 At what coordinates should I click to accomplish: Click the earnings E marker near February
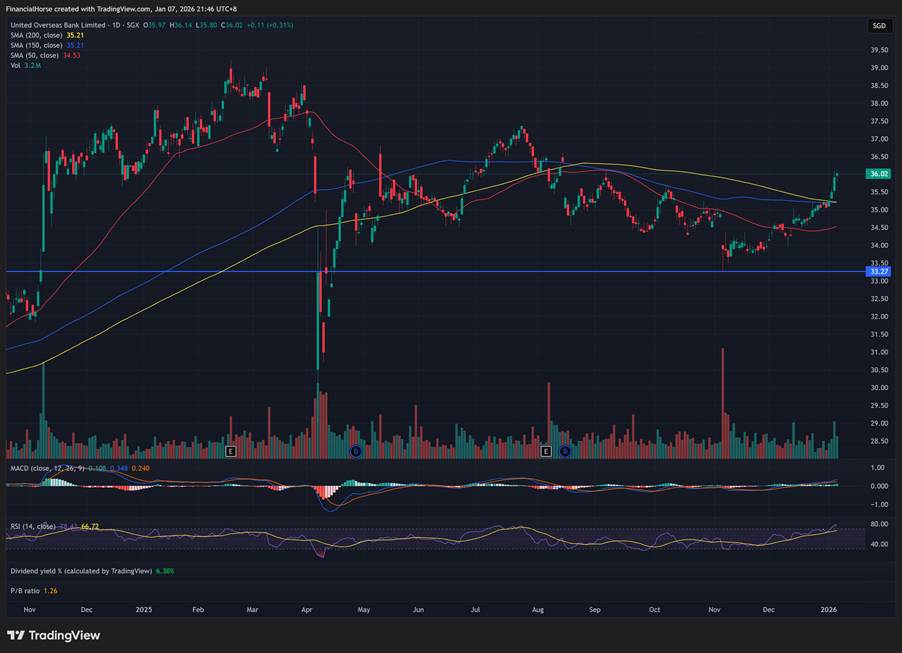tap(230, 452)
